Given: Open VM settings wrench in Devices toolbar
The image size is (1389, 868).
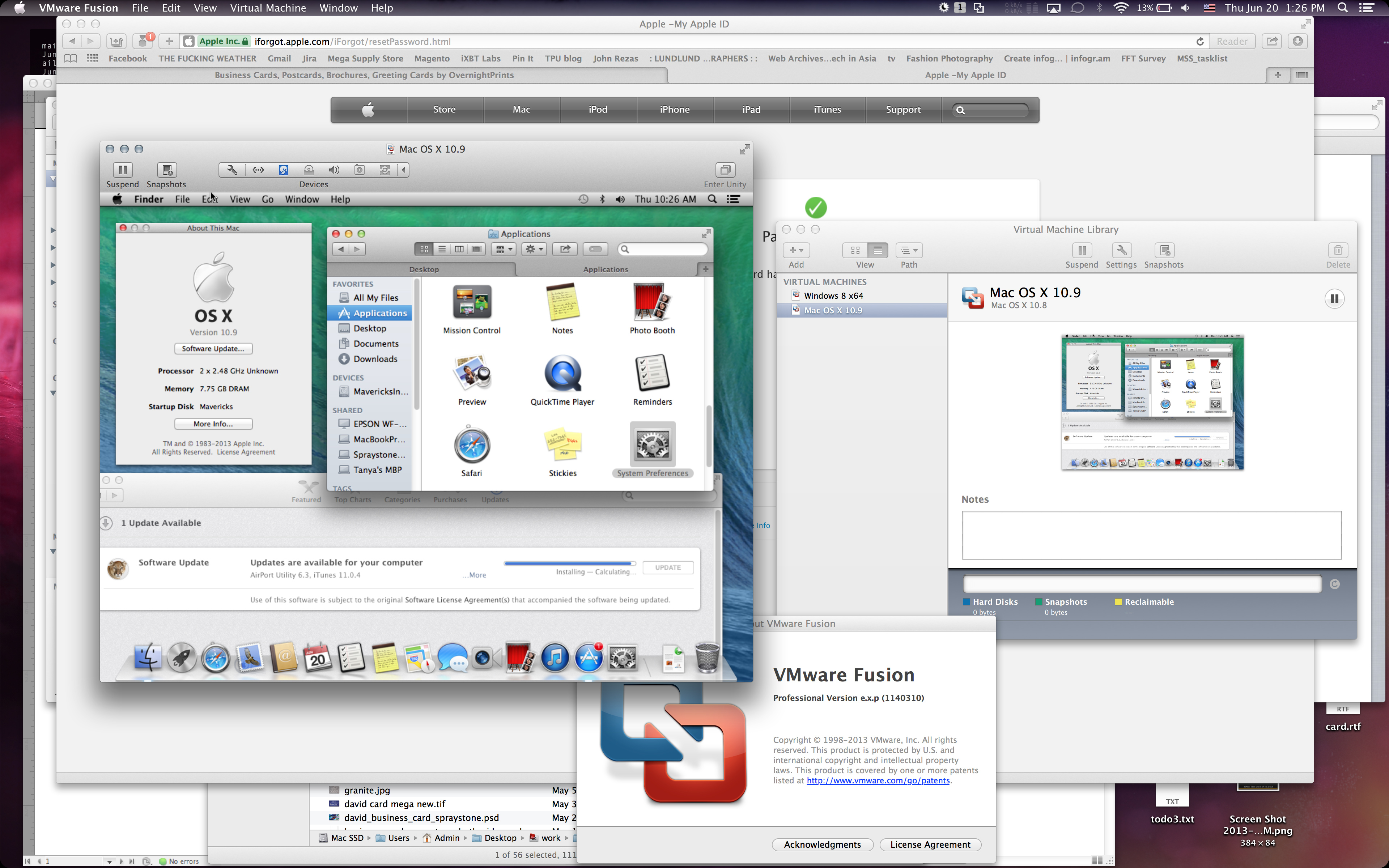Looking at the screenshot, I should tap(232, 170).
